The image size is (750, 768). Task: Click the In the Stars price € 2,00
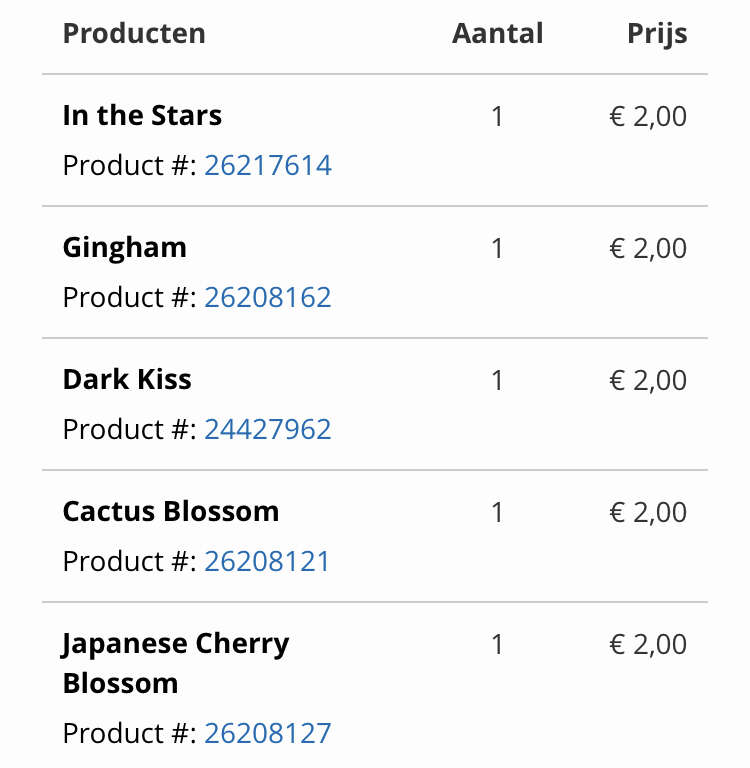pos(648,117)
